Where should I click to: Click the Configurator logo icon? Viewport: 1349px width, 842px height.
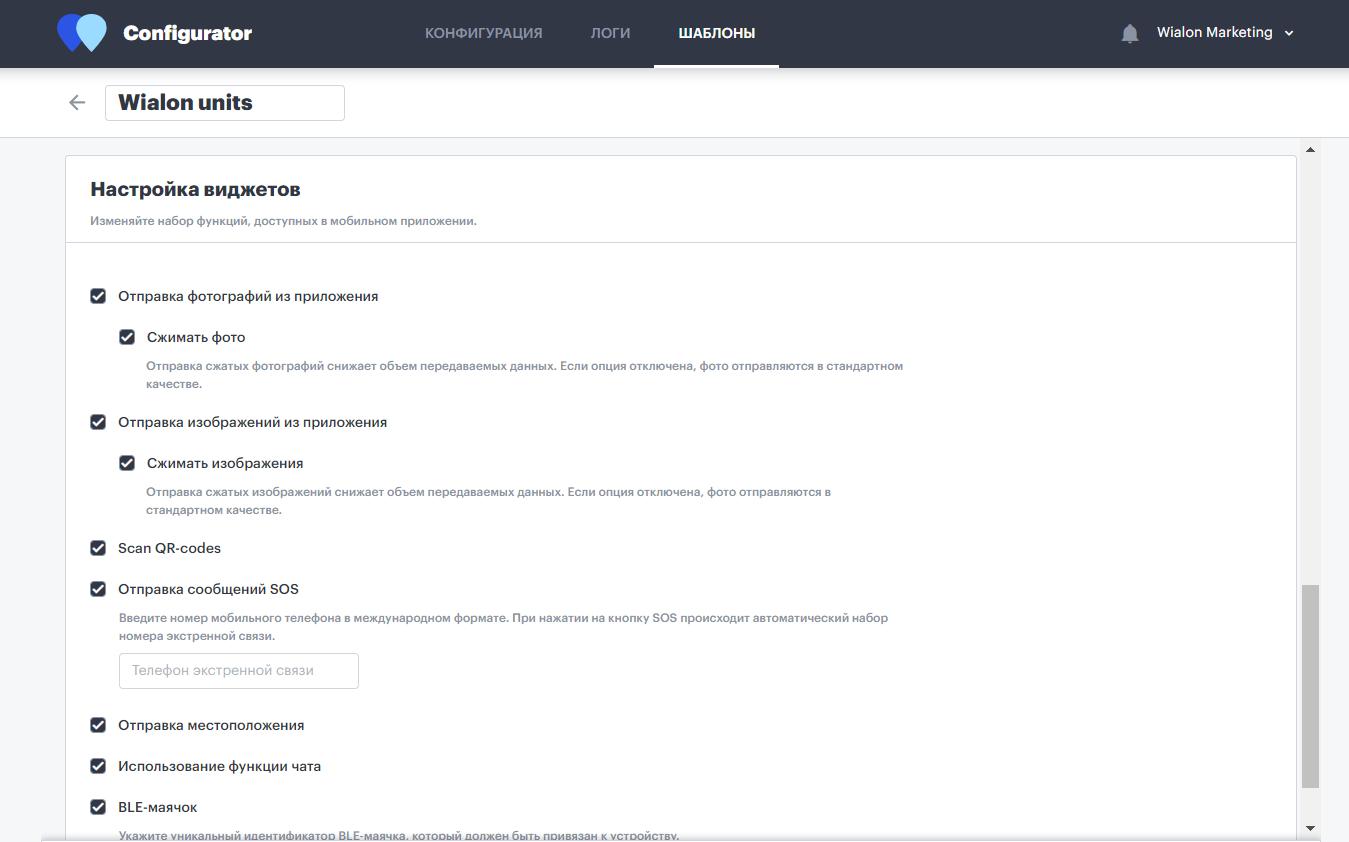82,33
